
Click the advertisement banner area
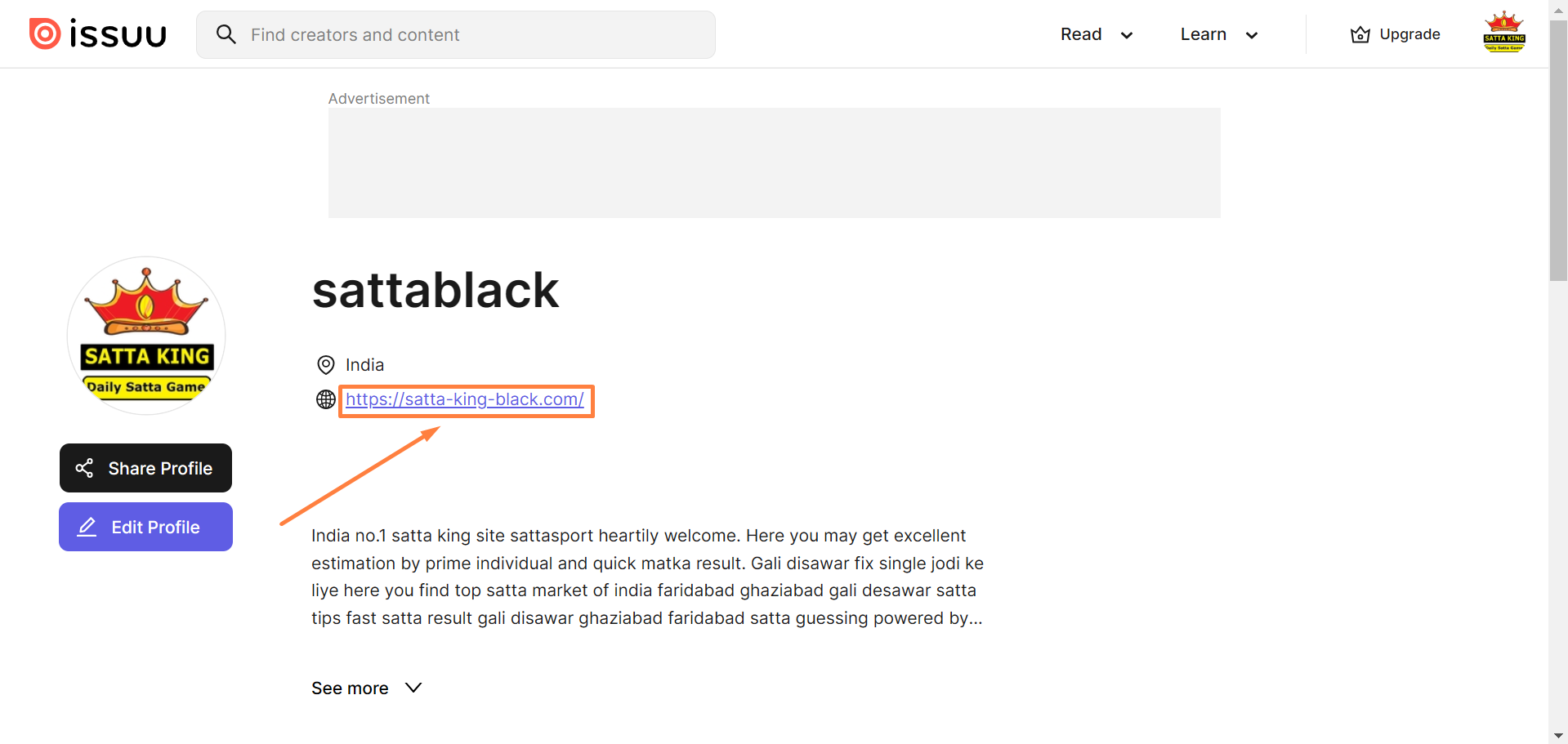[774, 163]
